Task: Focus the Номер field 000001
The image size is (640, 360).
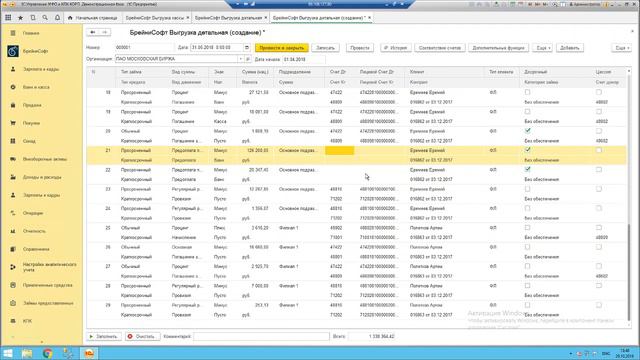Action: (144, 48)
